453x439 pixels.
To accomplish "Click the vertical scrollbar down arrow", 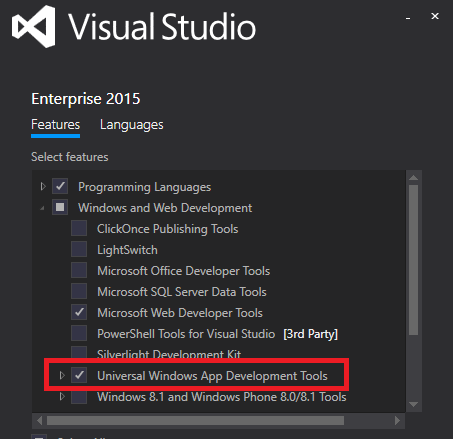I will (x=413, y=404).
